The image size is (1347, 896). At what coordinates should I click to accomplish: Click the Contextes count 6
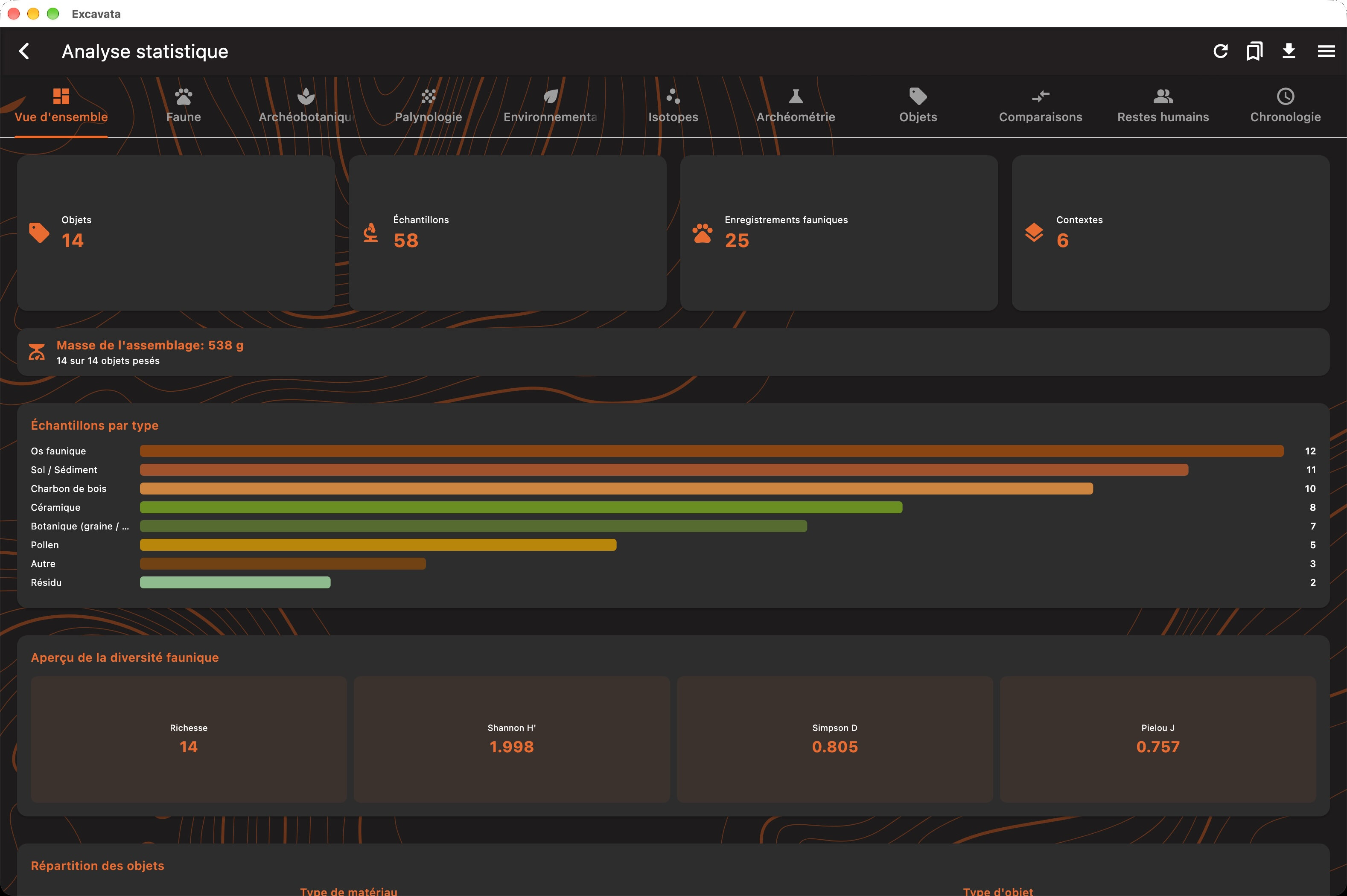pos(1062,241)
